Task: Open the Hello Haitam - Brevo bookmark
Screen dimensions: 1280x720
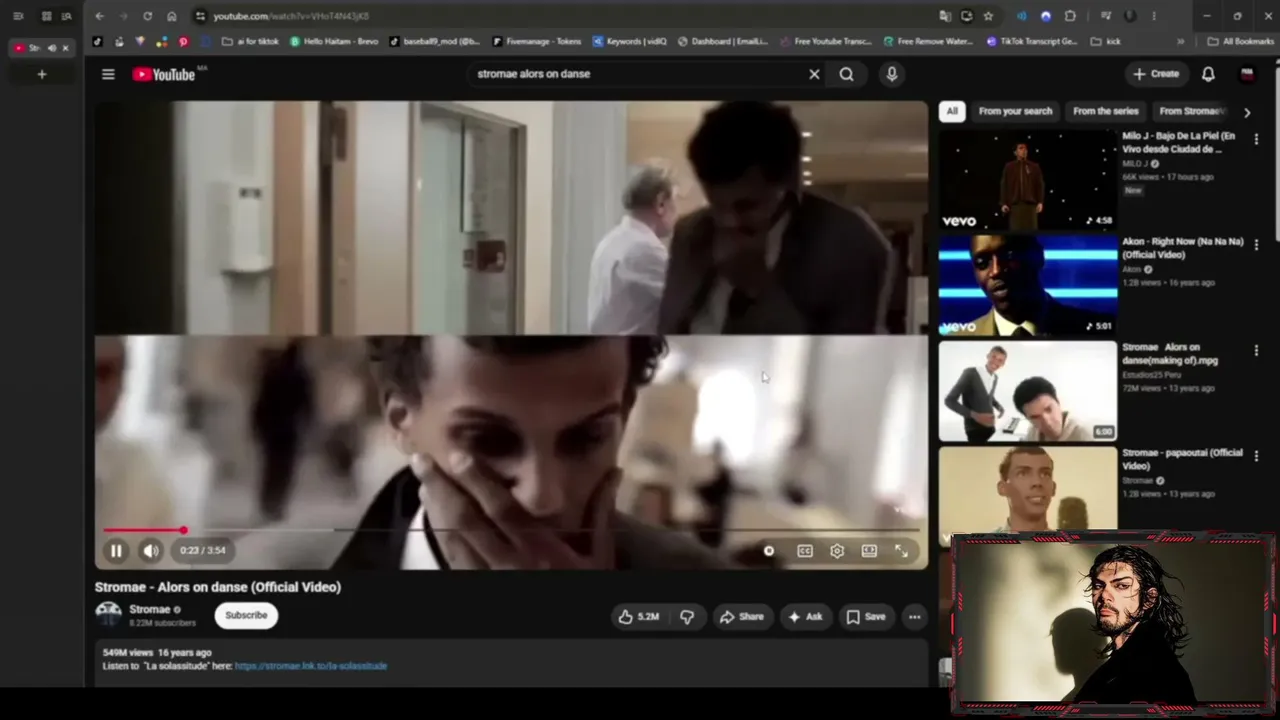Action: 334,42
